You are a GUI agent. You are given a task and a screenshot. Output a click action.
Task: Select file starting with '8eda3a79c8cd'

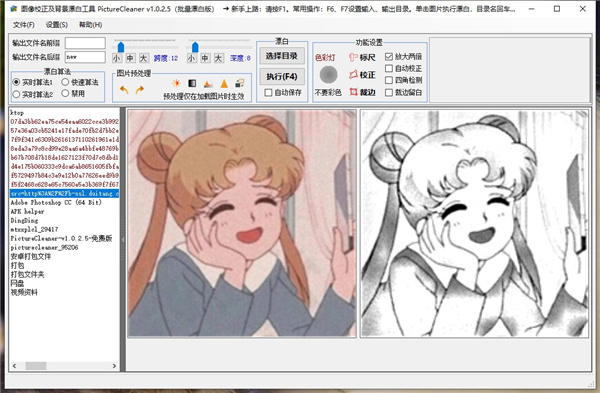pyautogui.click(x=64, y=148)
